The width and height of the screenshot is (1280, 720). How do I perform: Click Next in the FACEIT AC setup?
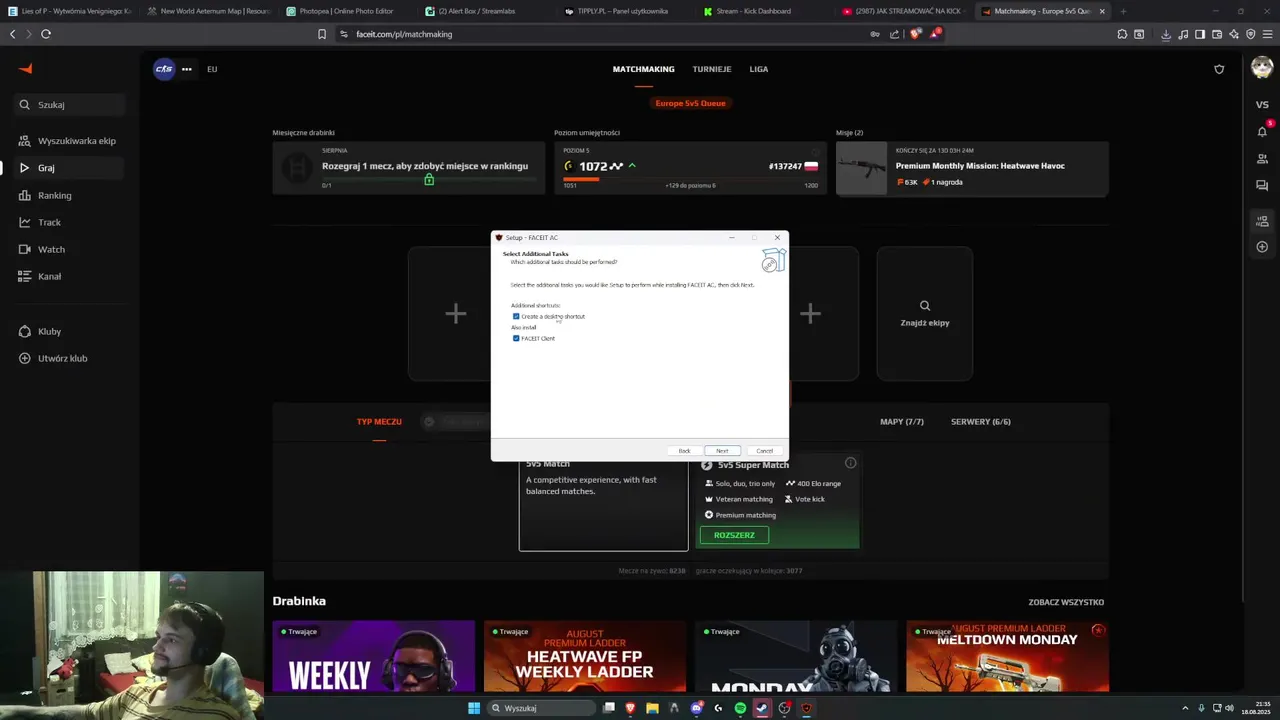coord(722,451)
